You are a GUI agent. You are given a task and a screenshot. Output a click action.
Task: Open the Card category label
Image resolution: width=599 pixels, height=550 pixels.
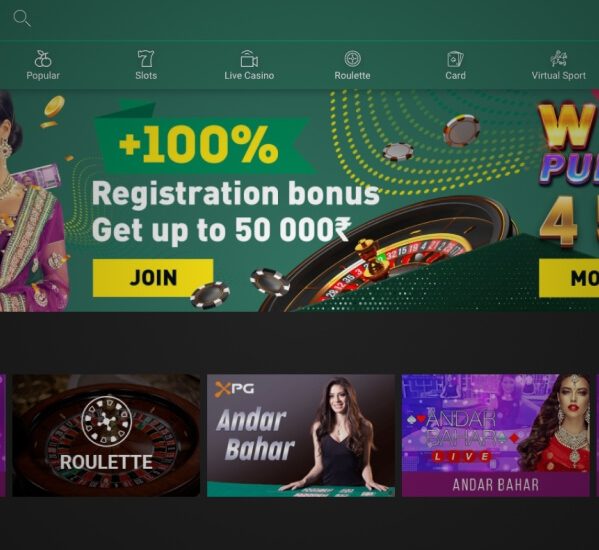[455, 76]
